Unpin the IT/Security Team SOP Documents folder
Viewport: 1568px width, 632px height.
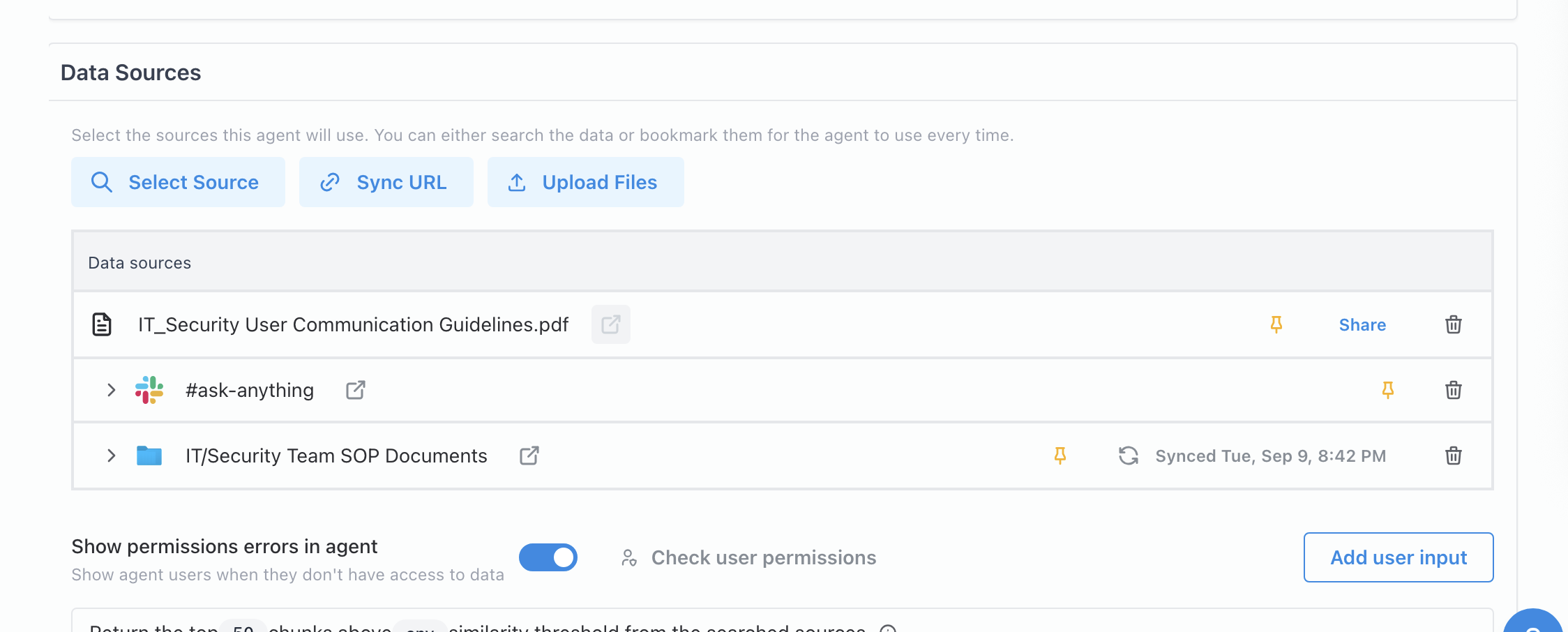coord(1061,456)
